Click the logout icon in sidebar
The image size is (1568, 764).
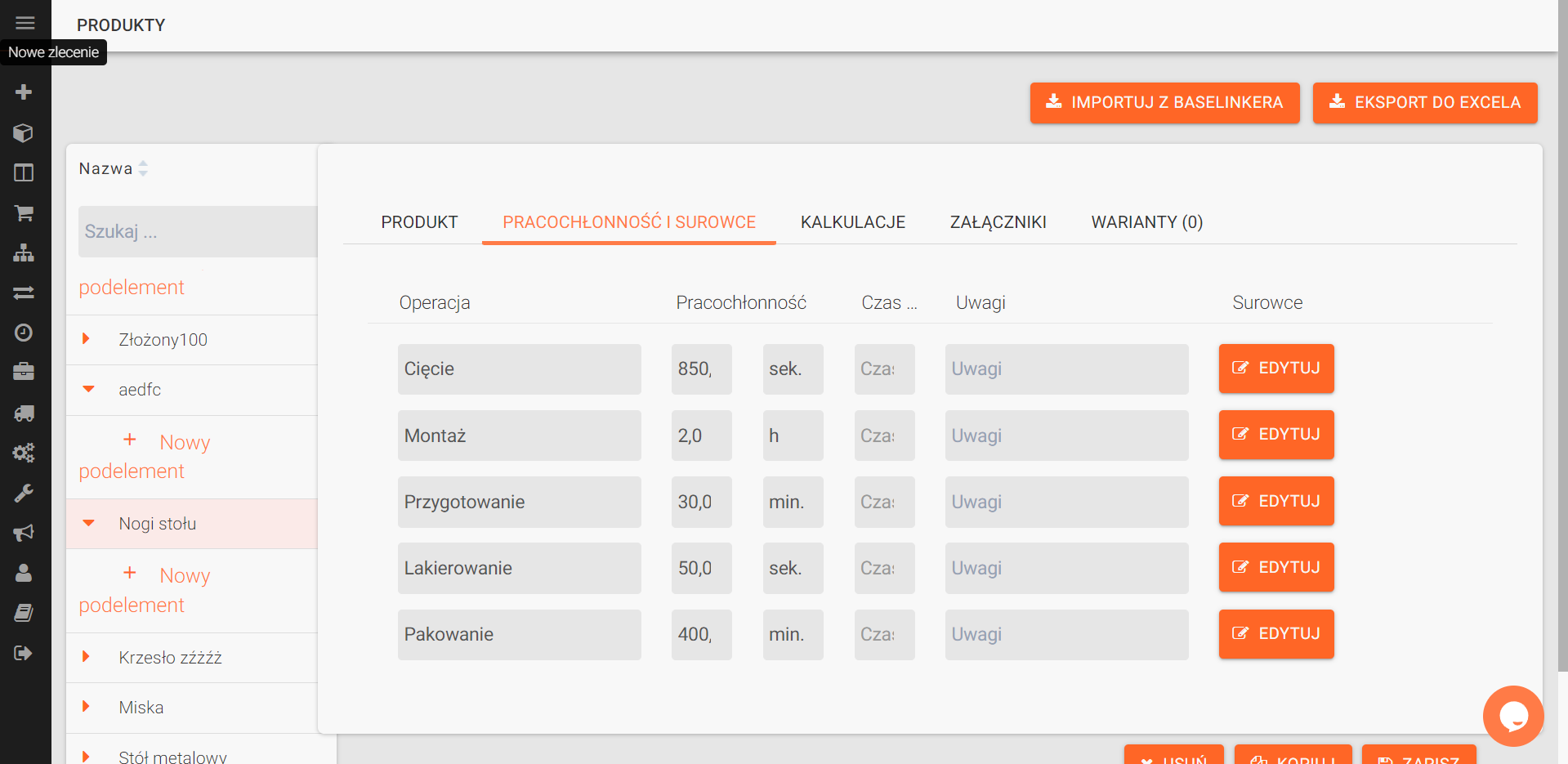tap(24, 653)
